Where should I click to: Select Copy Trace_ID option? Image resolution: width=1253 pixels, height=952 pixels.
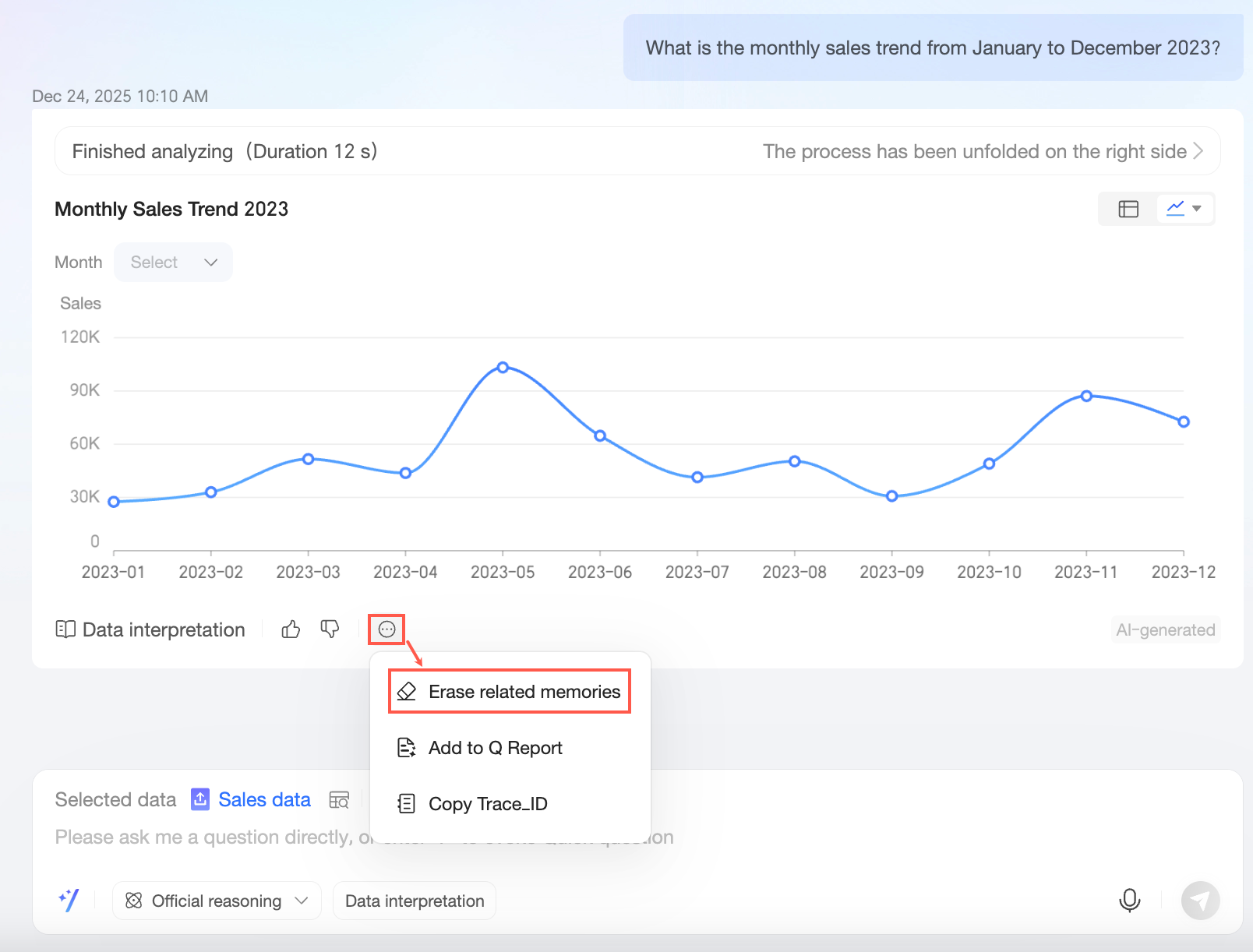pos(488,804)
